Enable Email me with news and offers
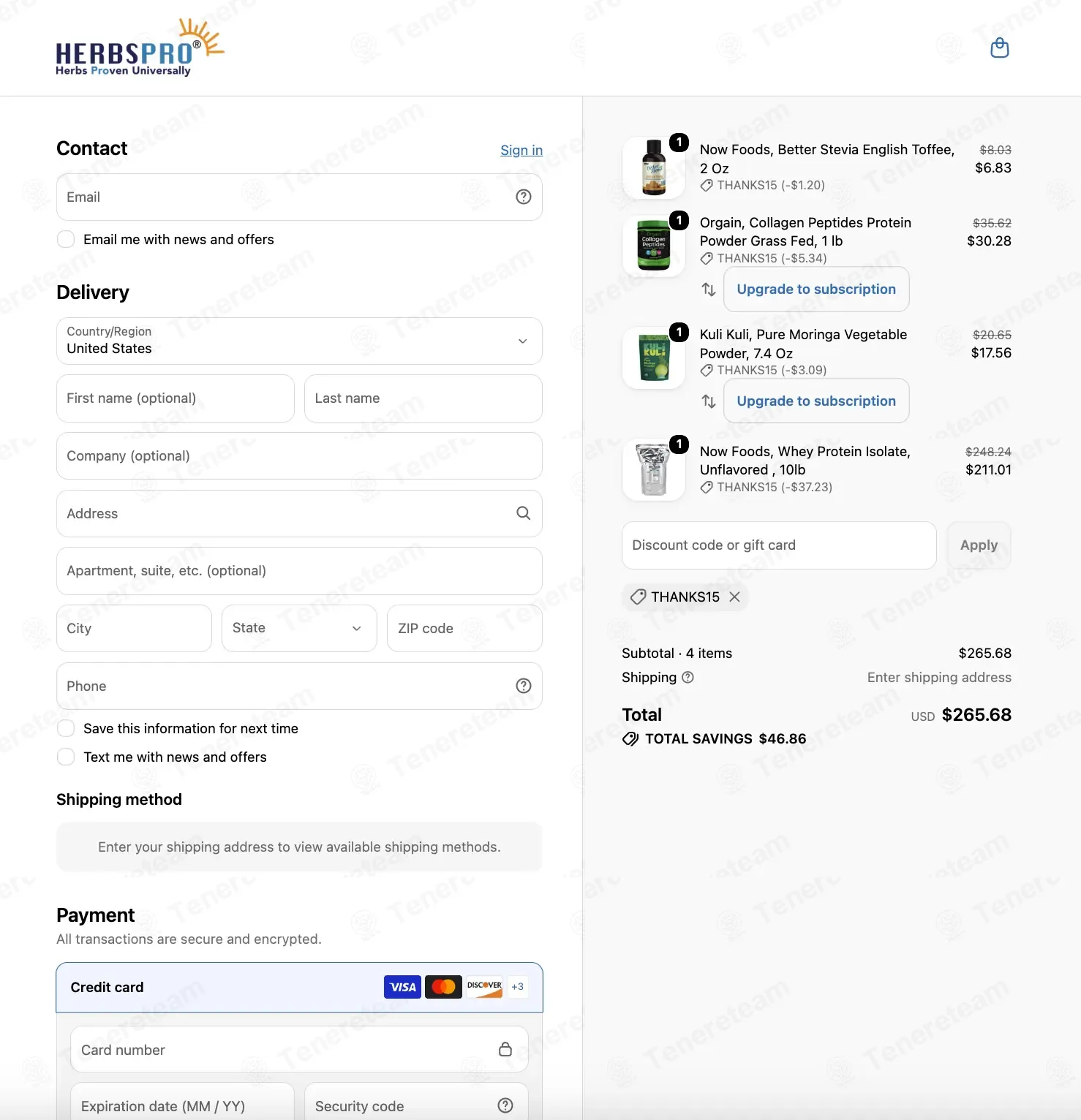 coord(66,239)
